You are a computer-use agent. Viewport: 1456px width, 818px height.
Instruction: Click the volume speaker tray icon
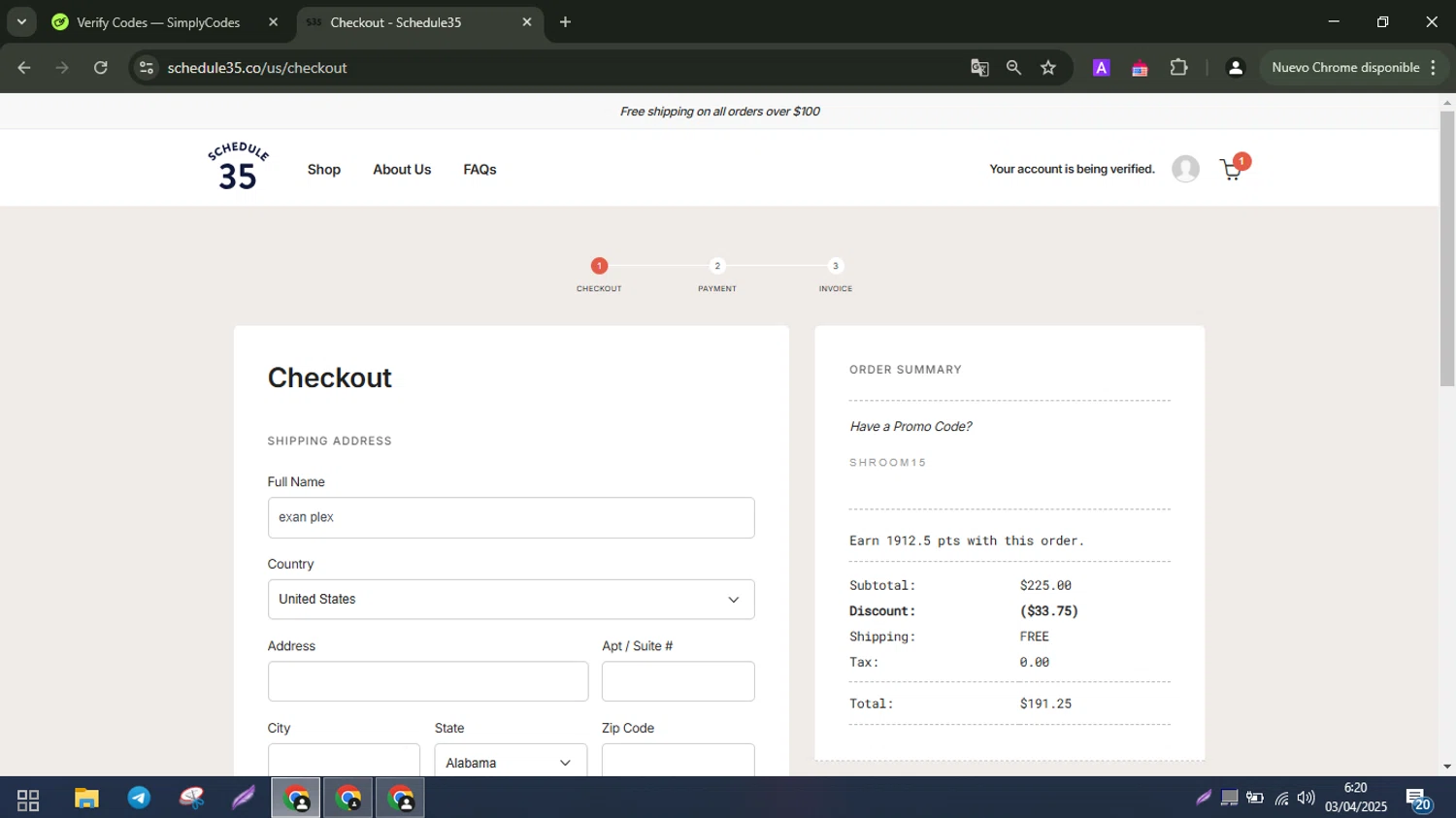(1306, 799)
